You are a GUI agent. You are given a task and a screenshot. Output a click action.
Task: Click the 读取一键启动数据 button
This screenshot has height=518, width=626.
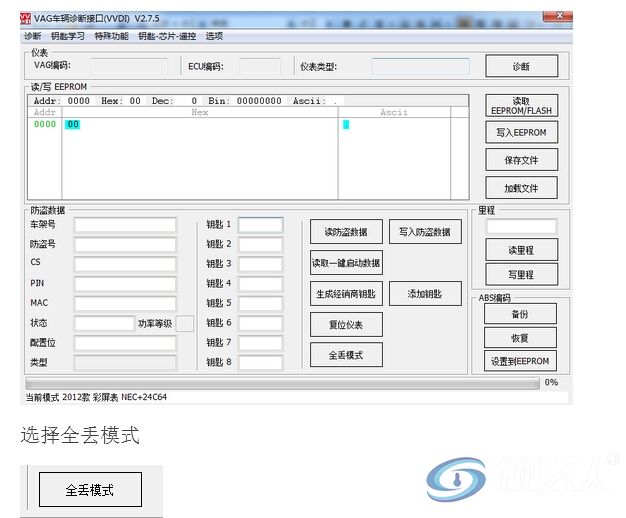[346, 263]
